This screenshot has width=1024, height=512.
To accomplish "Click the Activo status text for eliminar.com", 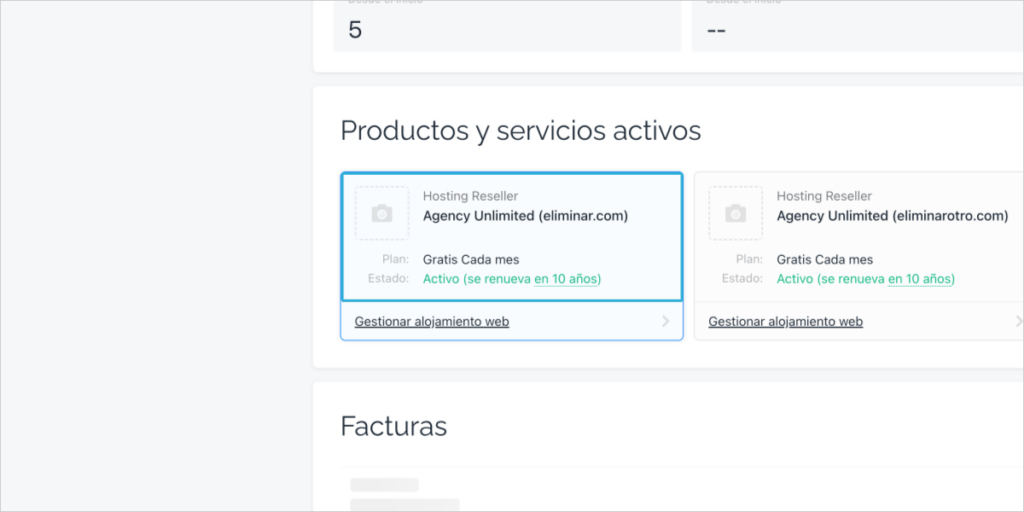I will pyautogui.click(x=512, y=279).
